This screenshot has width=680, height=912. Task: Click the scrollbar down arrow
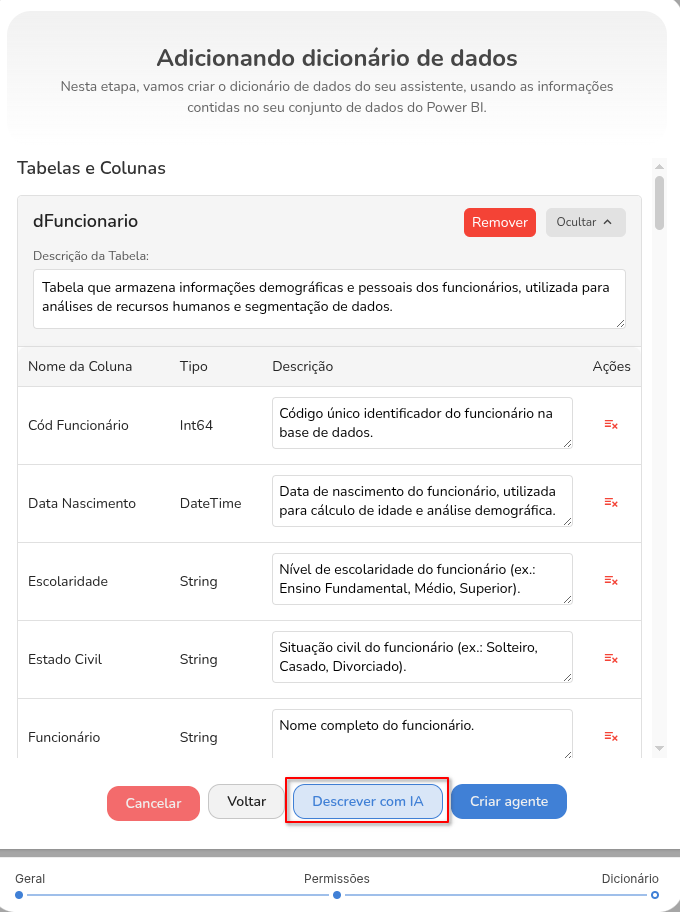[x=660, y=749]
